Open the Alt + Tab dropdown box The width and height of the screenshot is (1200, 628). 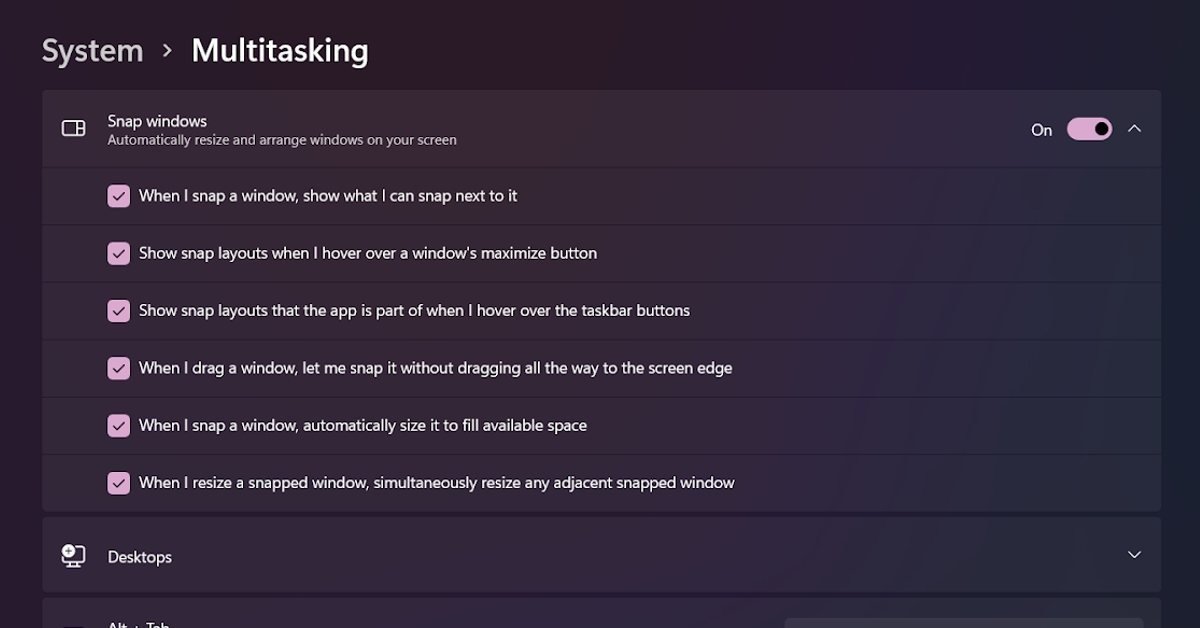[x=963, y=623]
